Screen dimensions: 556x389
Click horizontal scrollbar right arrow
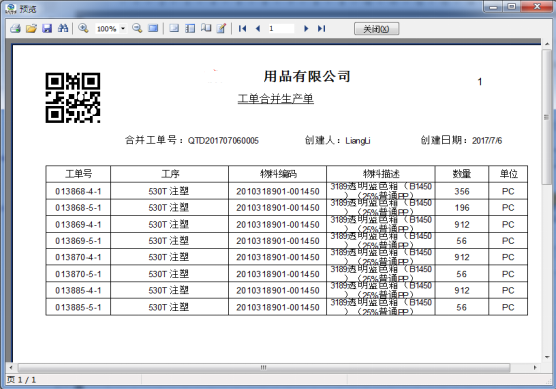click(535, 367)
